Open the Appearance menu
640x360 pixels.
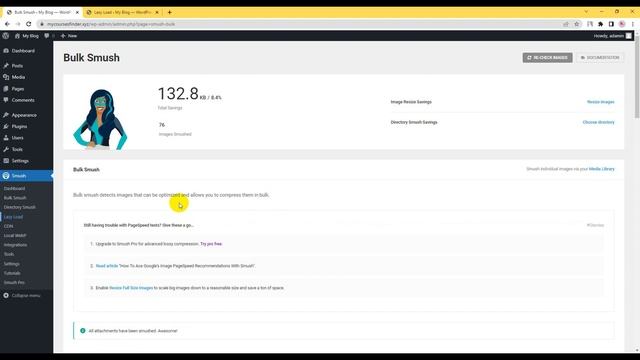click(24, 115)
